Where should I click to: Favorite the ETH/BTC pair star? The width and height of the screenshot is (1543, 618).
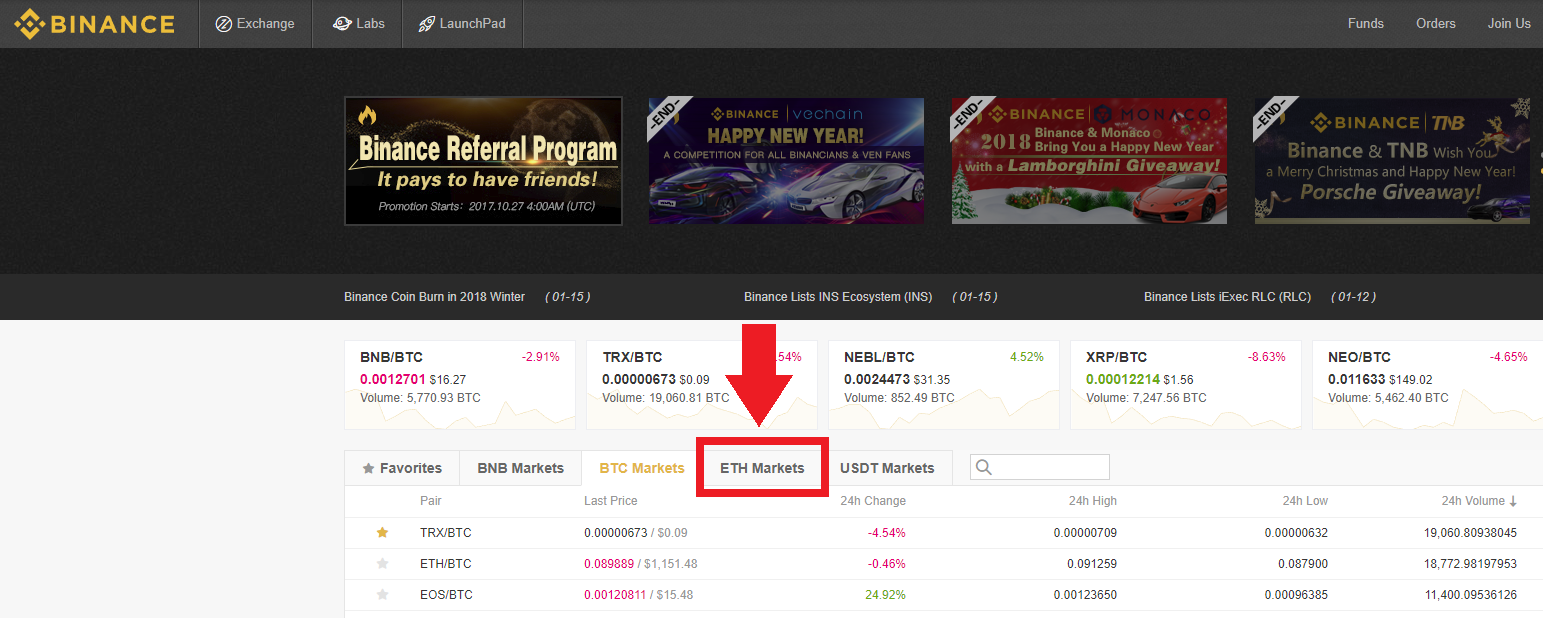click(382, 564)
